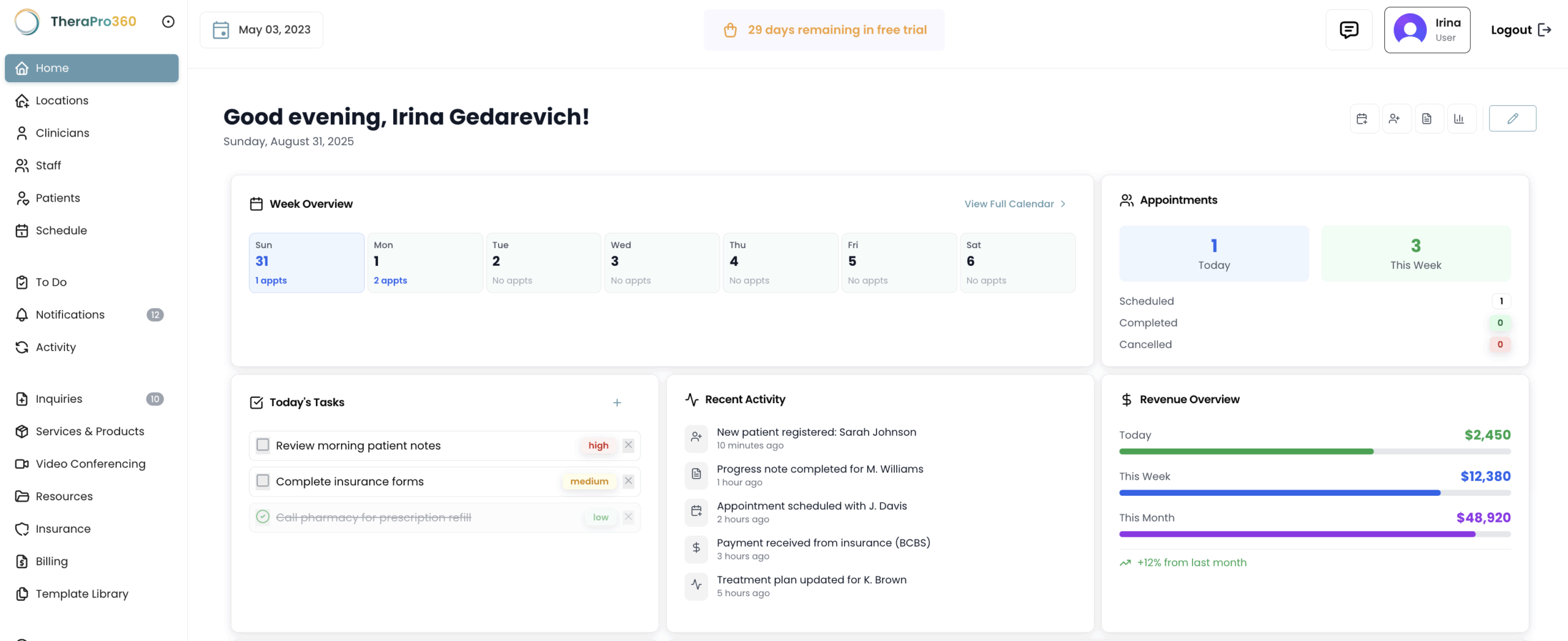Open Resources in sidebar

92,496
